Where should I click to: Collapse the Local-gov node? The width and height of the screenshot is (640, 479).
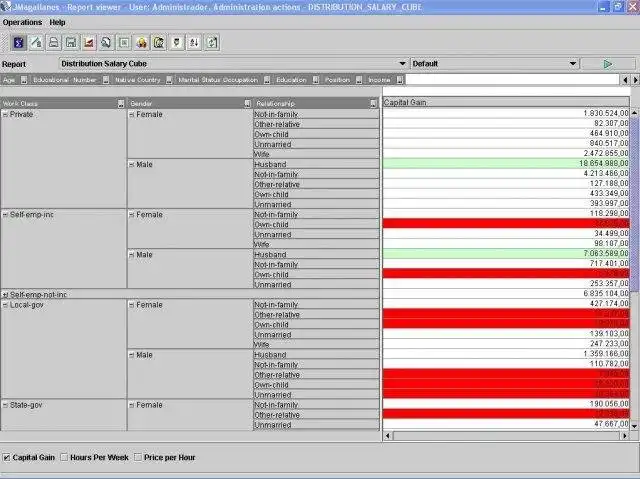tap(5, 305)
